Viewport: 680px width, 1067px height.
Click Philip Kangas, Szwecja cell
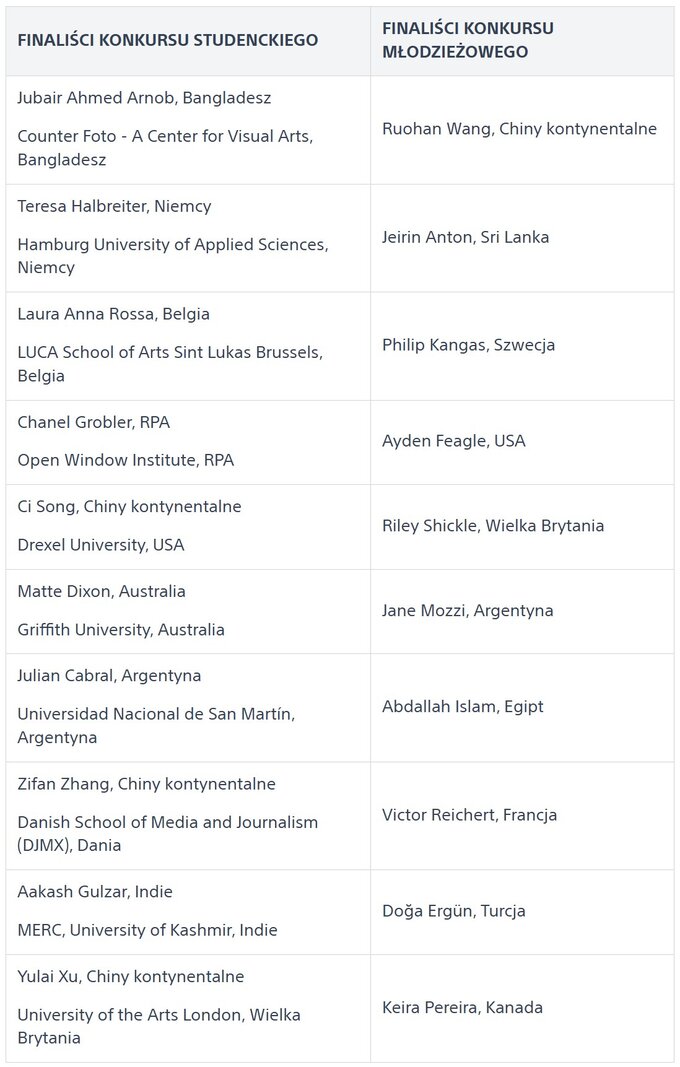coord(468,345)
